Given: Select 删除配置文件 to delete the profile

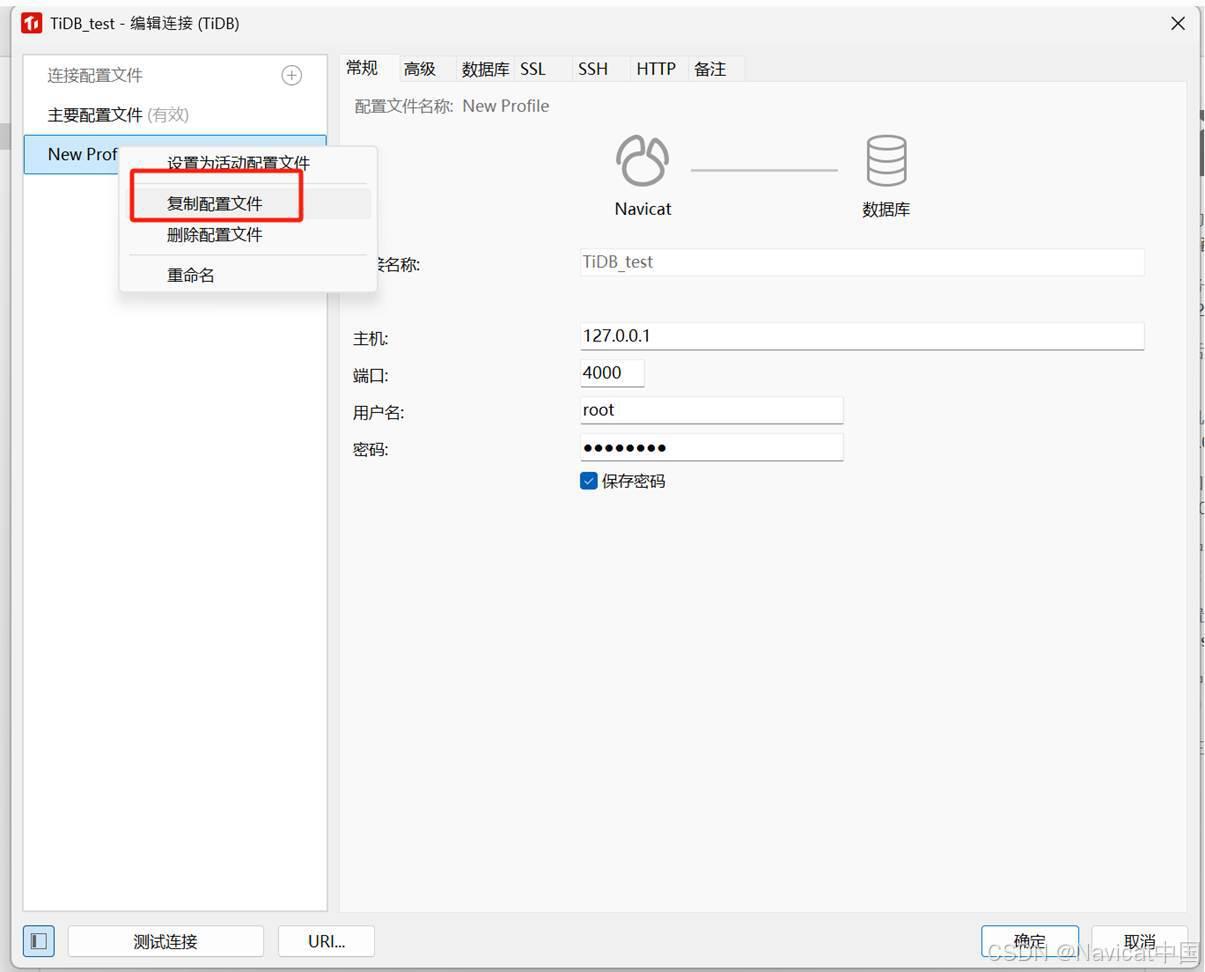Looking at the screenshot, I should 216,234.
